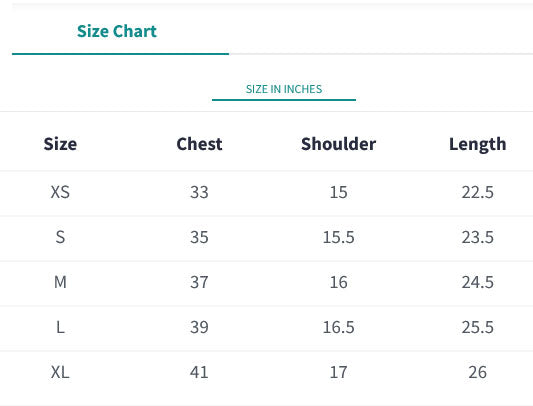The image size is (533, 406).
Task: Click length value 24.5 for M
Action: [478, 282]
